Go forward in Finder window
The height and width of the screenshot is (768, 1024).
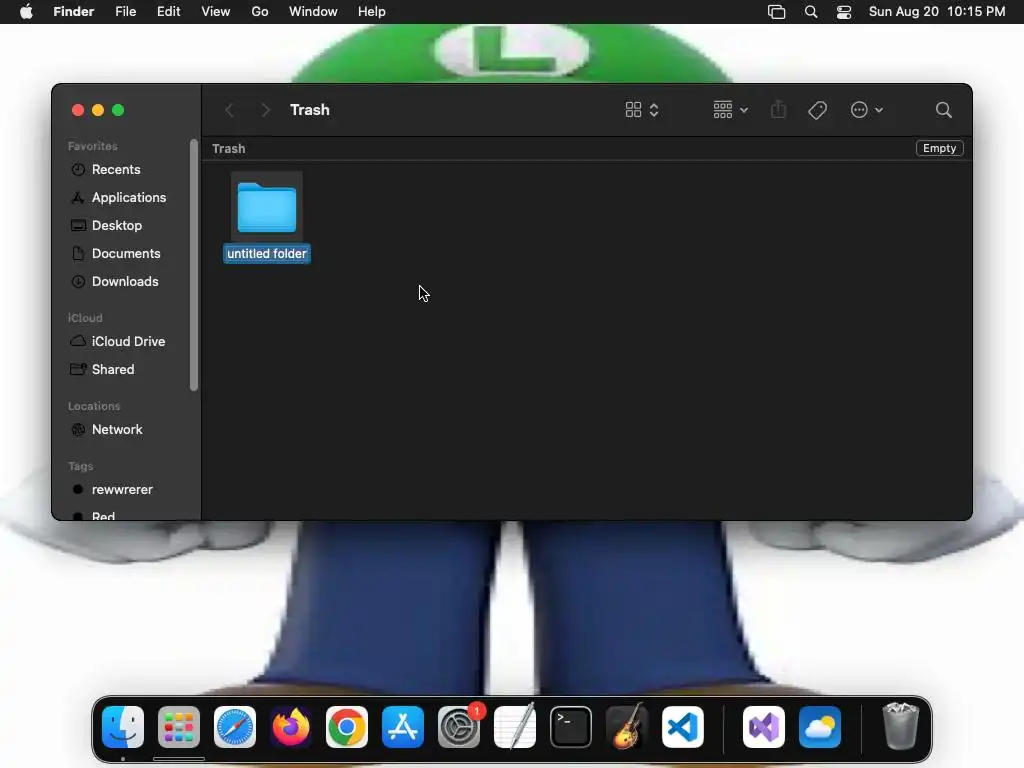(265, 110)
